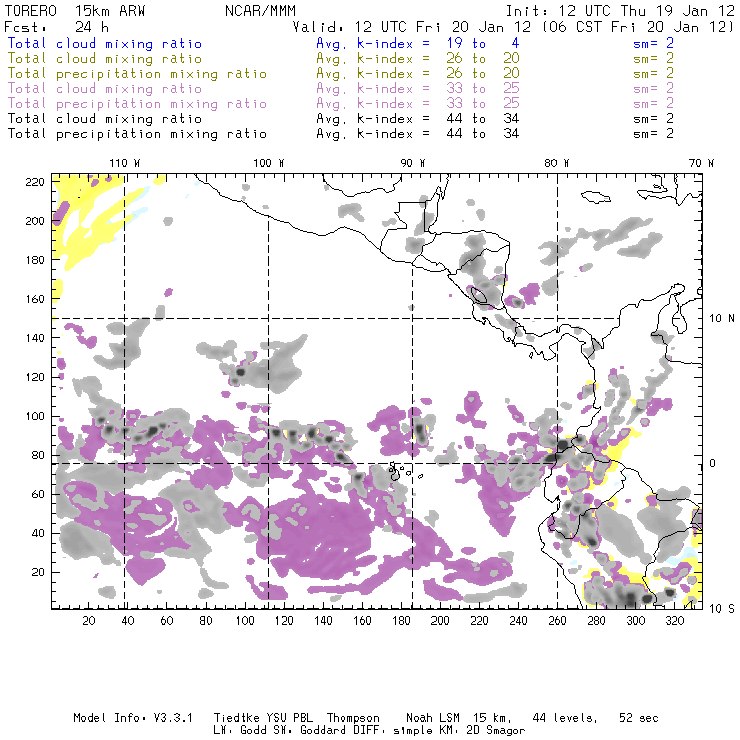
Task: Click the '240' bottom-axis tick label
Action: click(518, 621)
